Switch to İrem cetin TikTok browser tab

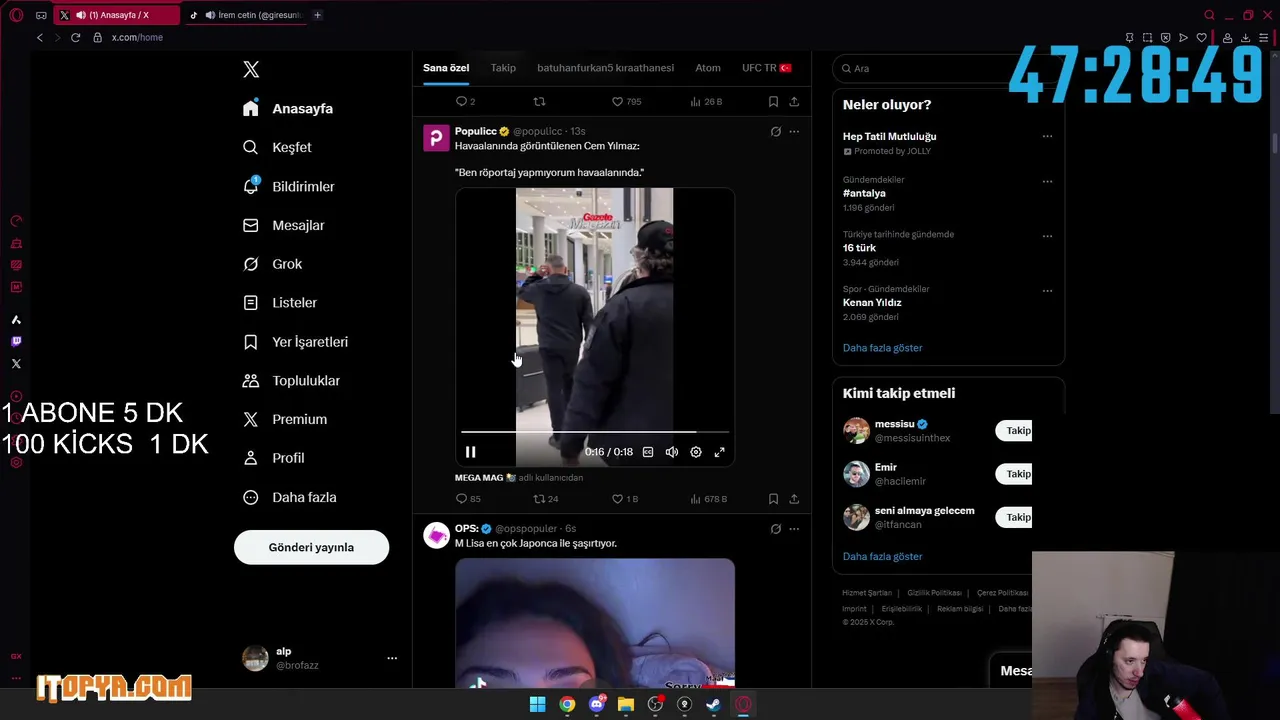[x=245, y=15]
